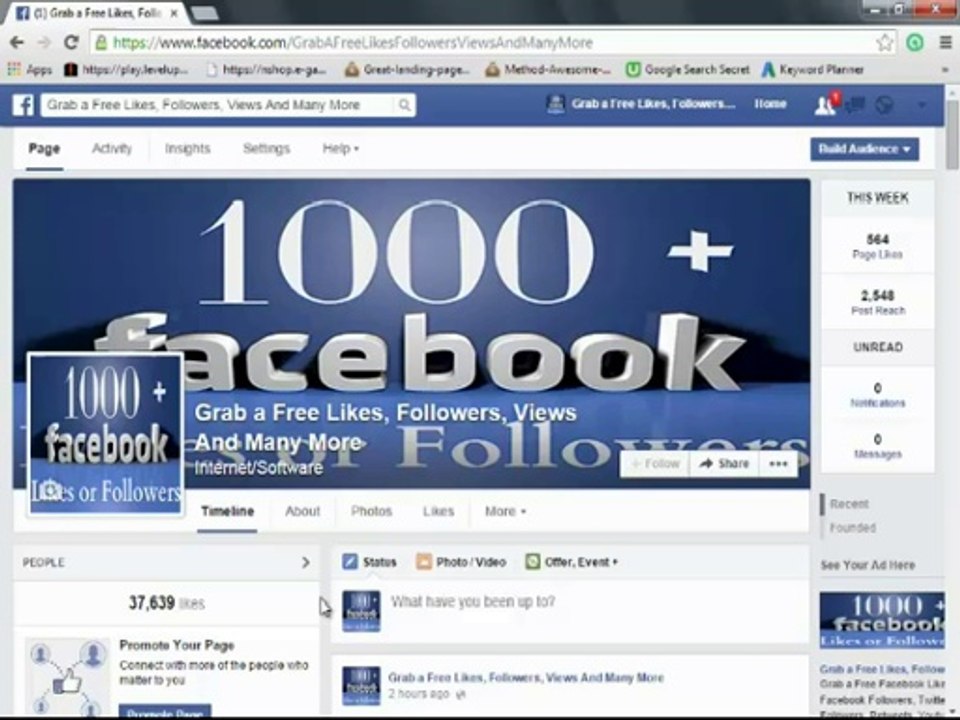Viewport: 960px width, 720px height.
Task: Choose the Photo / Video option
Action: coord(461,561)
